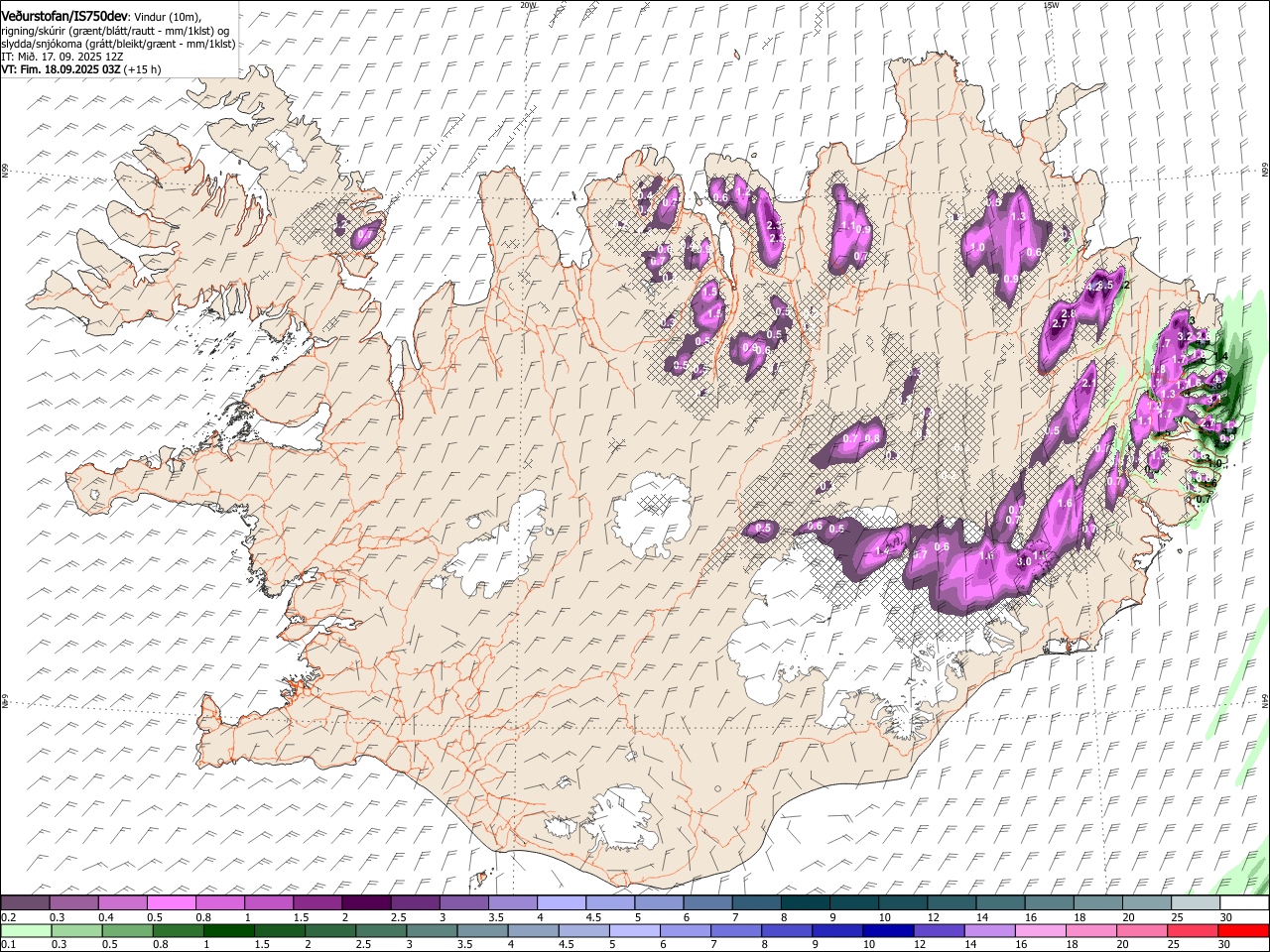Select top scale bright pink 0.5–0.8 swatch
This screenshot has width=1270, height=952.
tap(172, 903)
